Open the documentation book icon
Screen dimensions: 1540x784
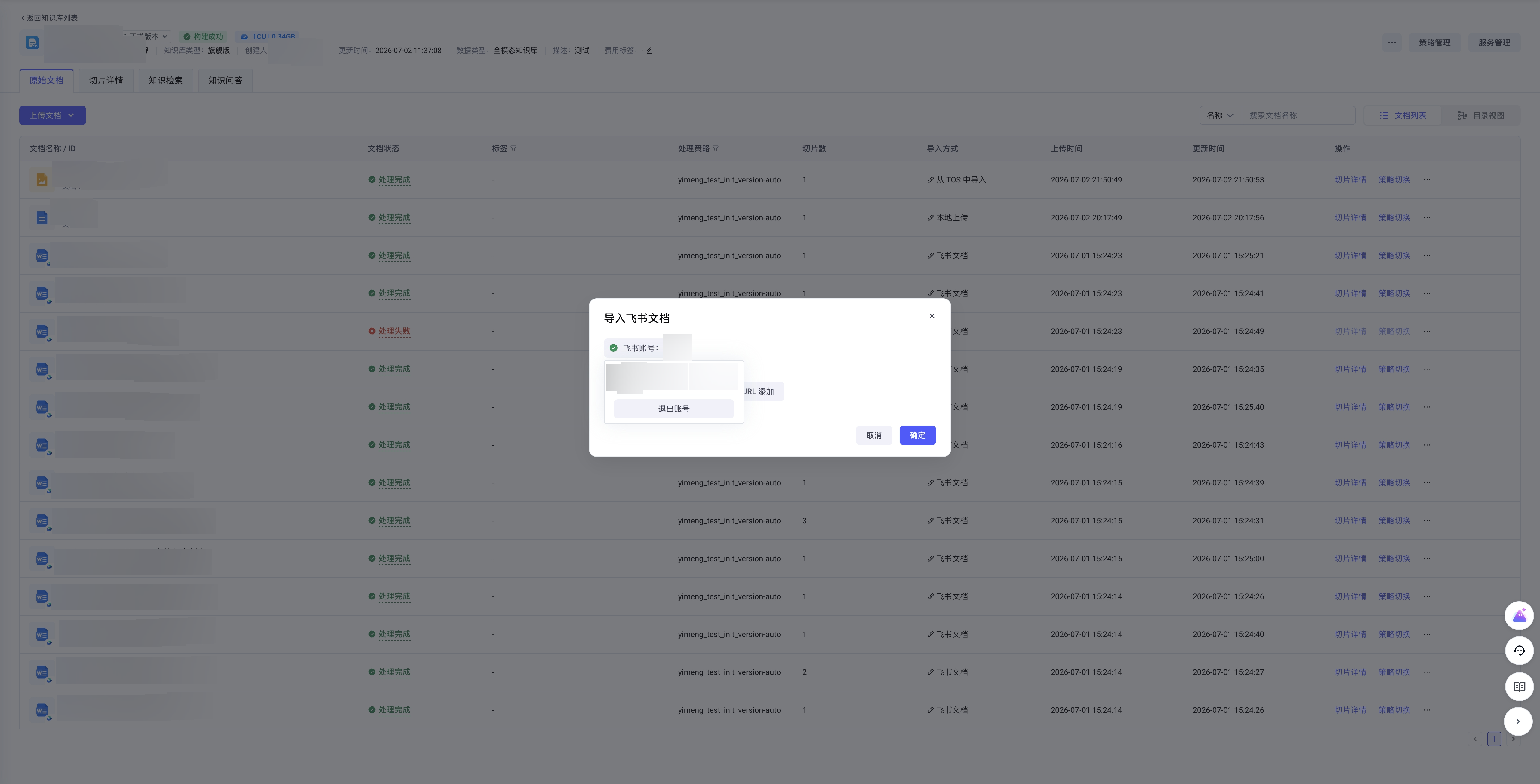click(1518, 686)
